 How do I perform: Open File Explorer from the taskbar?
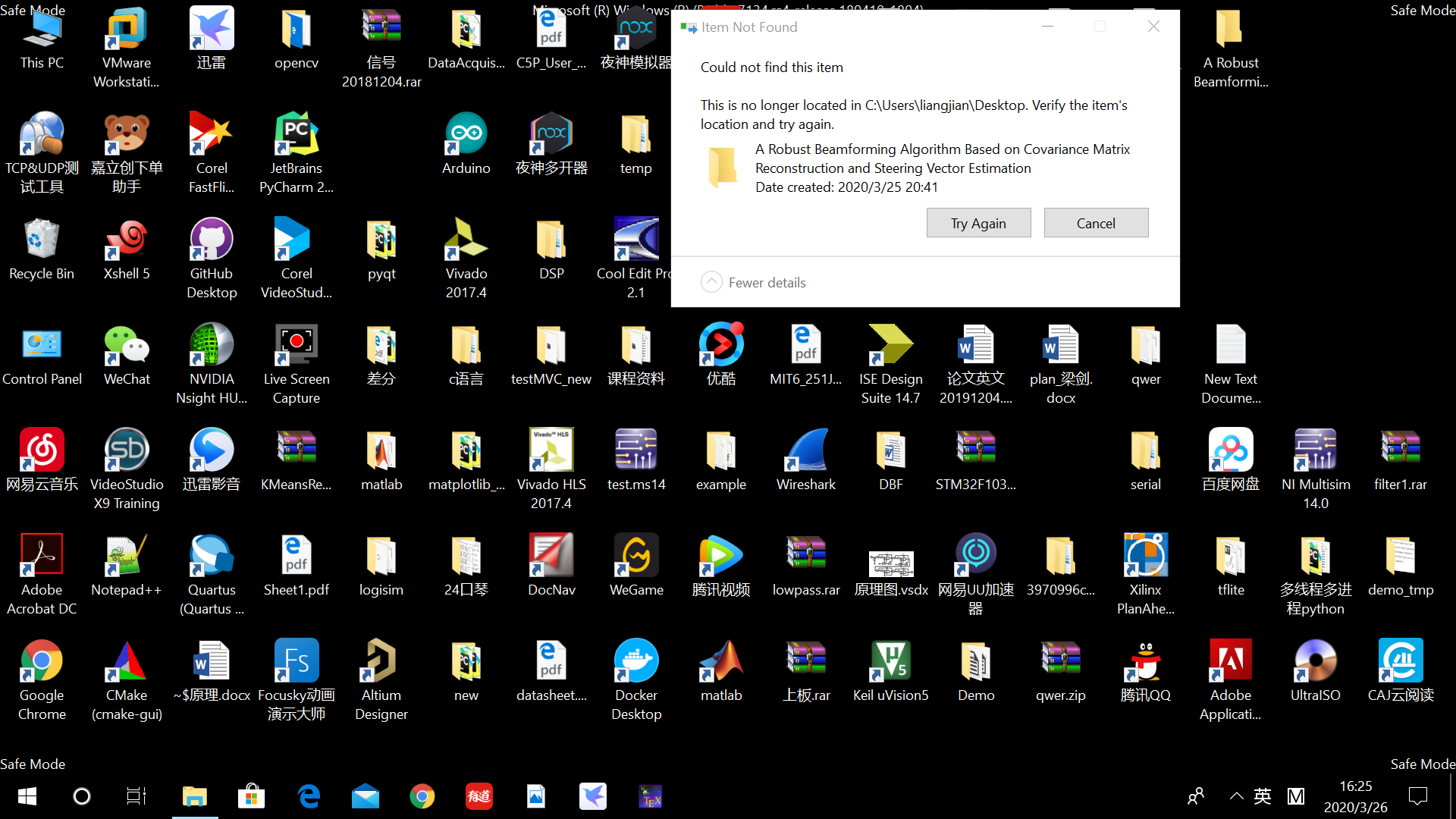coord(195,796)
